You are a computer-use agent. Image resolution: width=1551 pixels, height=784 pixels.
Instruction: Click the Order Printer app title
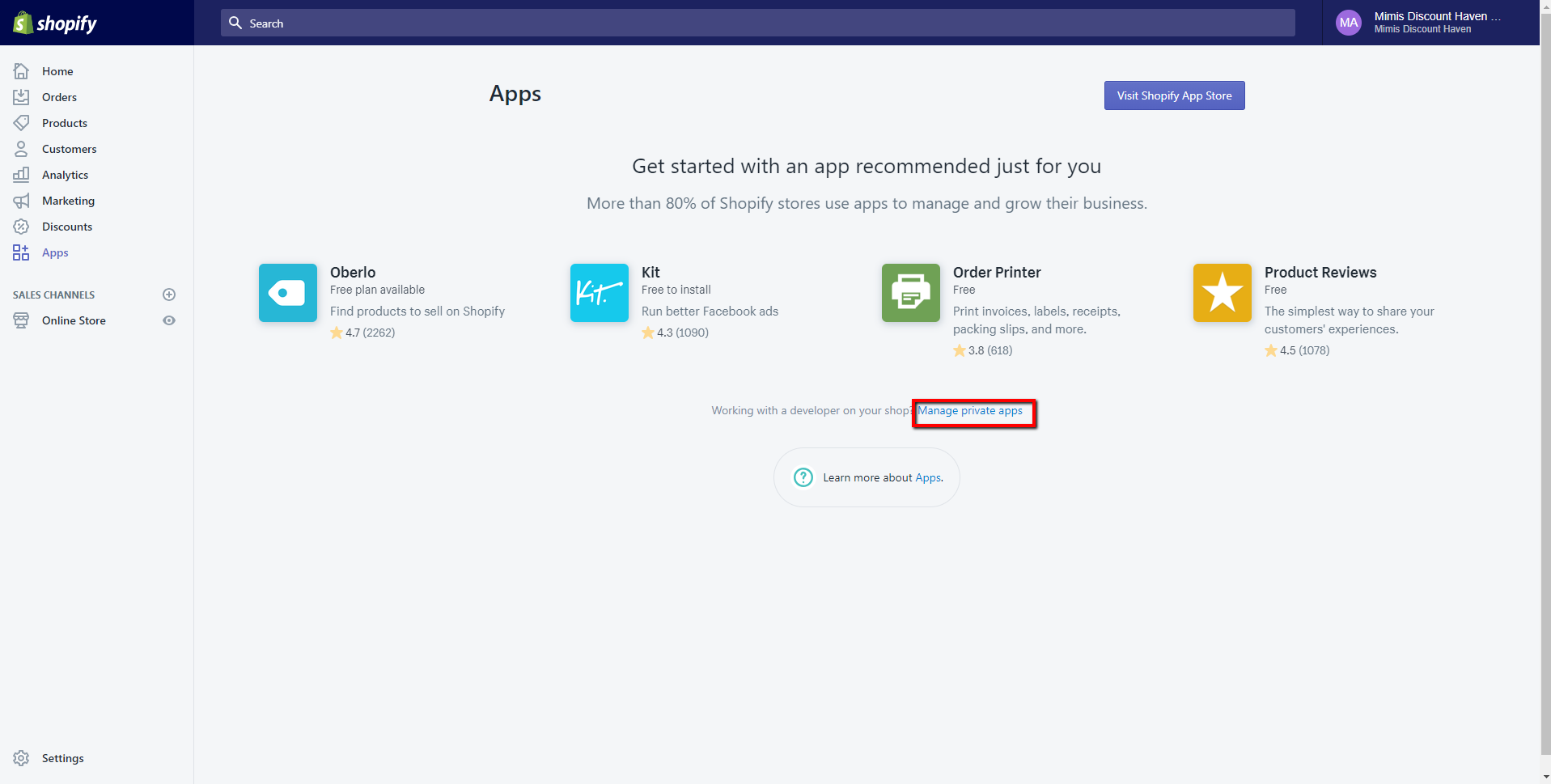[x=997, y=273]
